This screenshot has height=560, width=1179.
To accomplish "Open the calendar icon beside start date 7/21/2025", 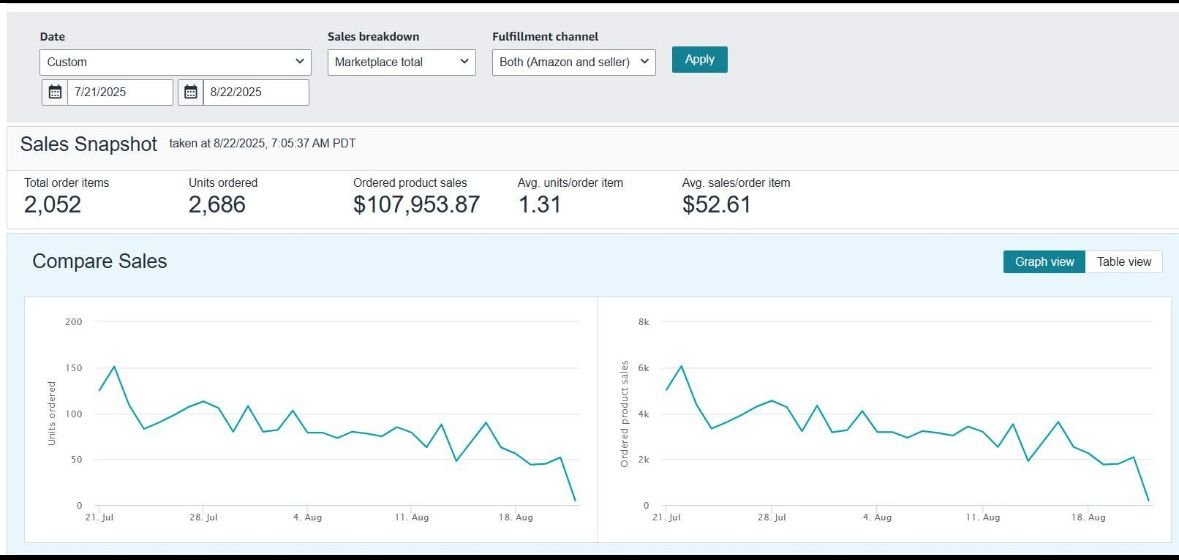I will [x=55, y=92].
